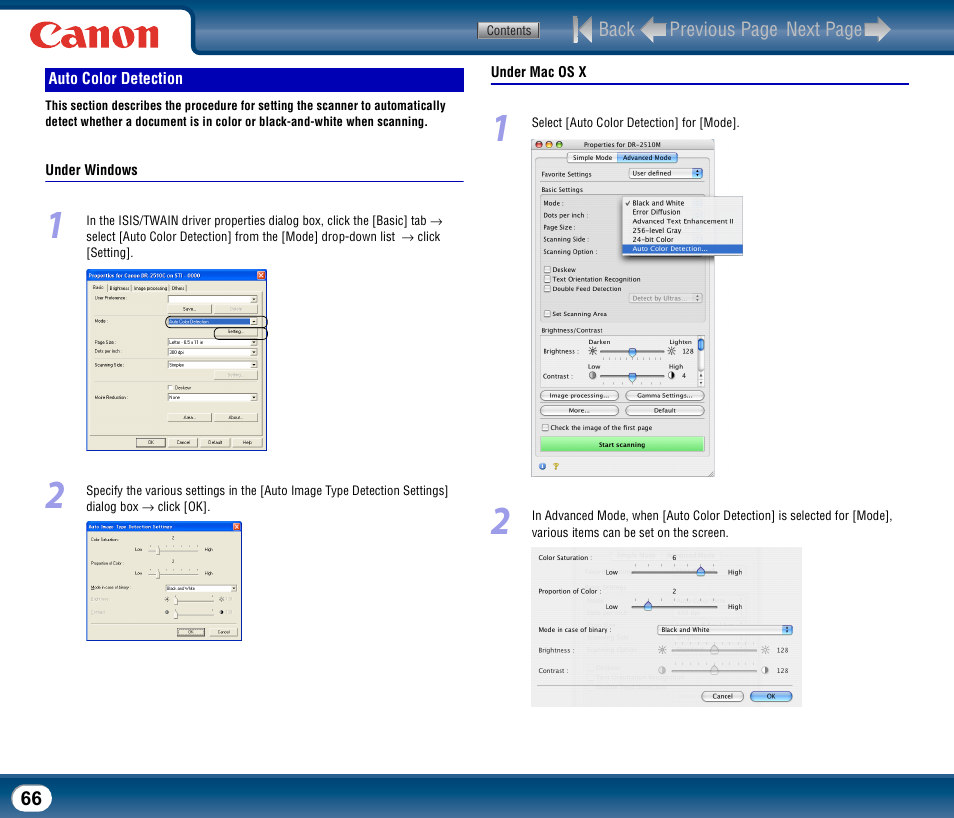954x818 pixels.
Task: Select the Others tab in Windows Properties
Action: coord(178,288)
